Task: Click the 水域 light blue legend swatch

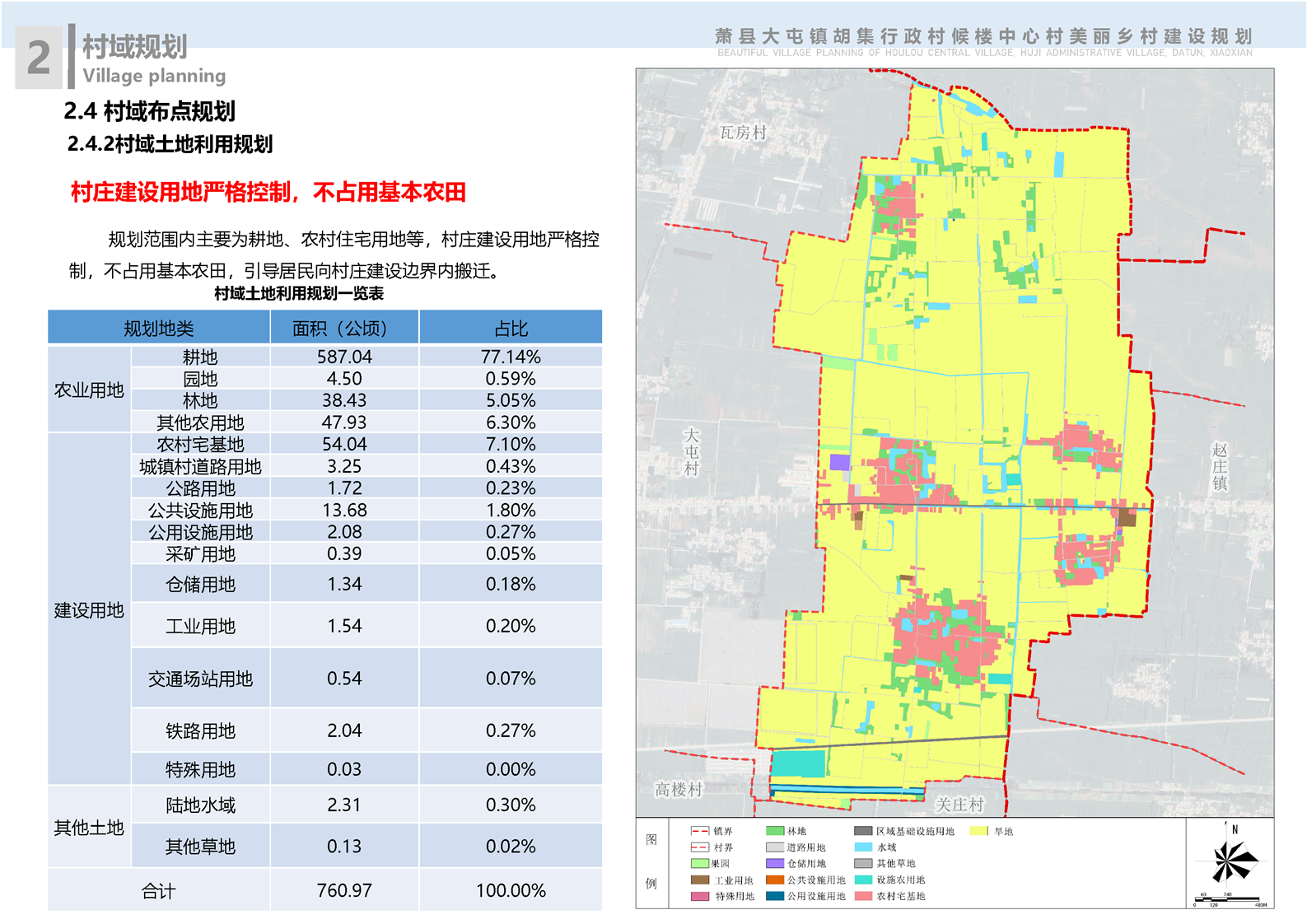Action: tap(863, 847)
